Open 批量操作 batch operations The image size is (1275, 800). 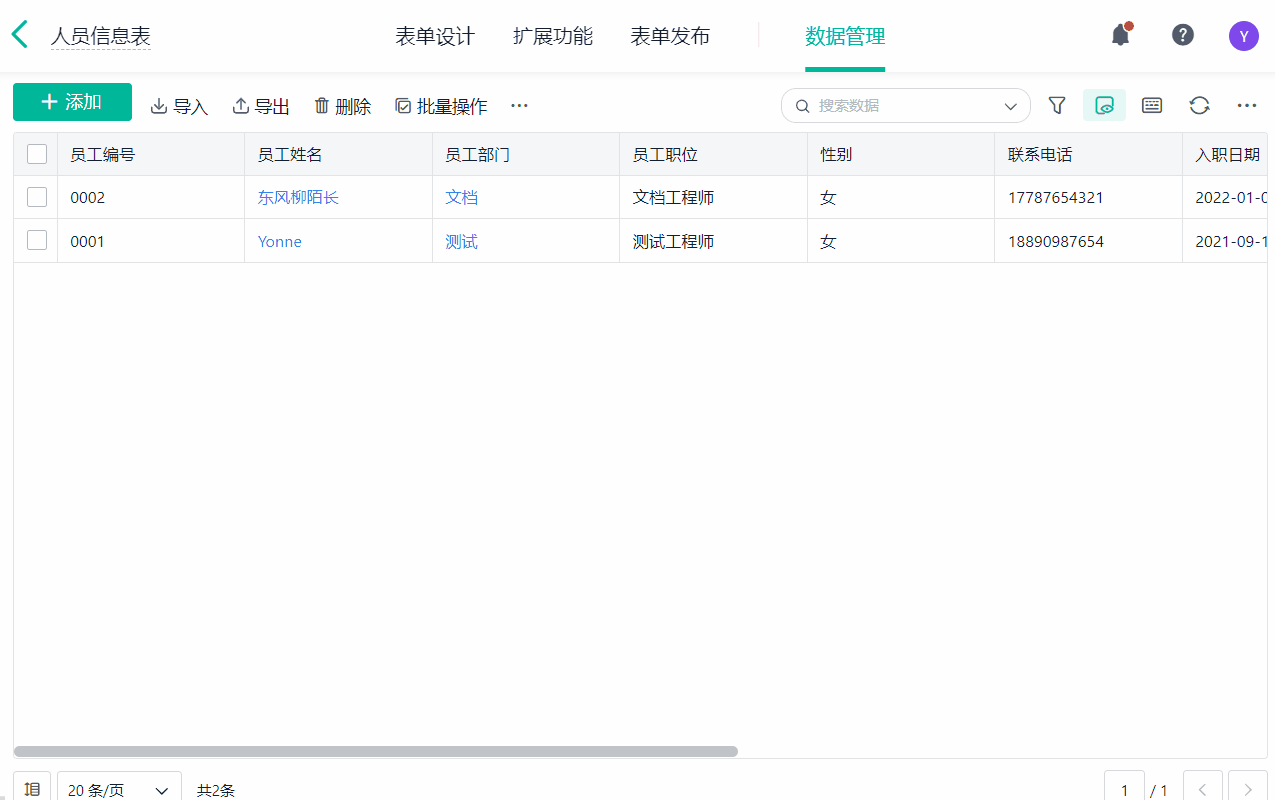point(441,106)
